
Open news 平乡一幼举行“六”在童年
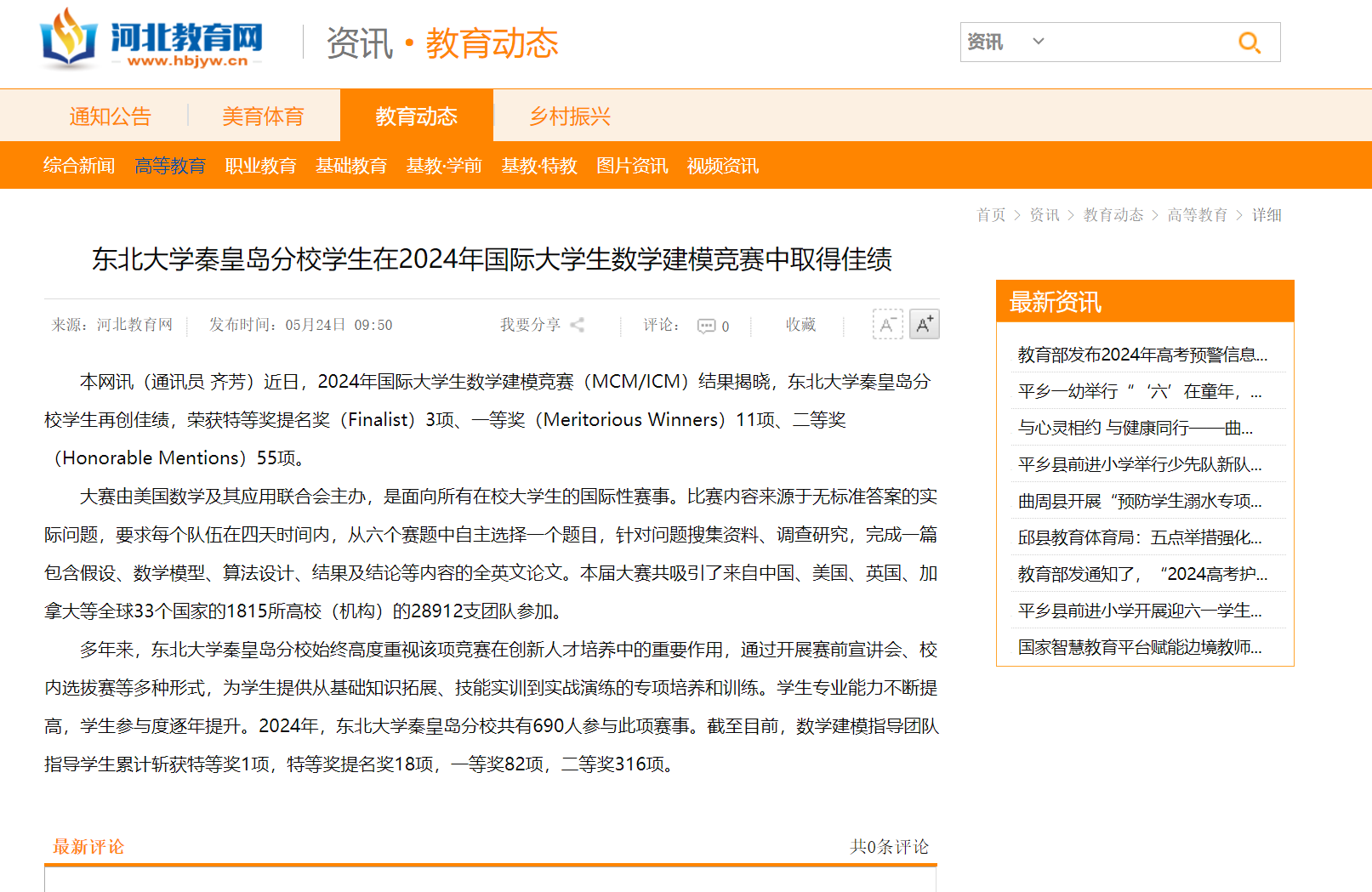coord(1140,391)
